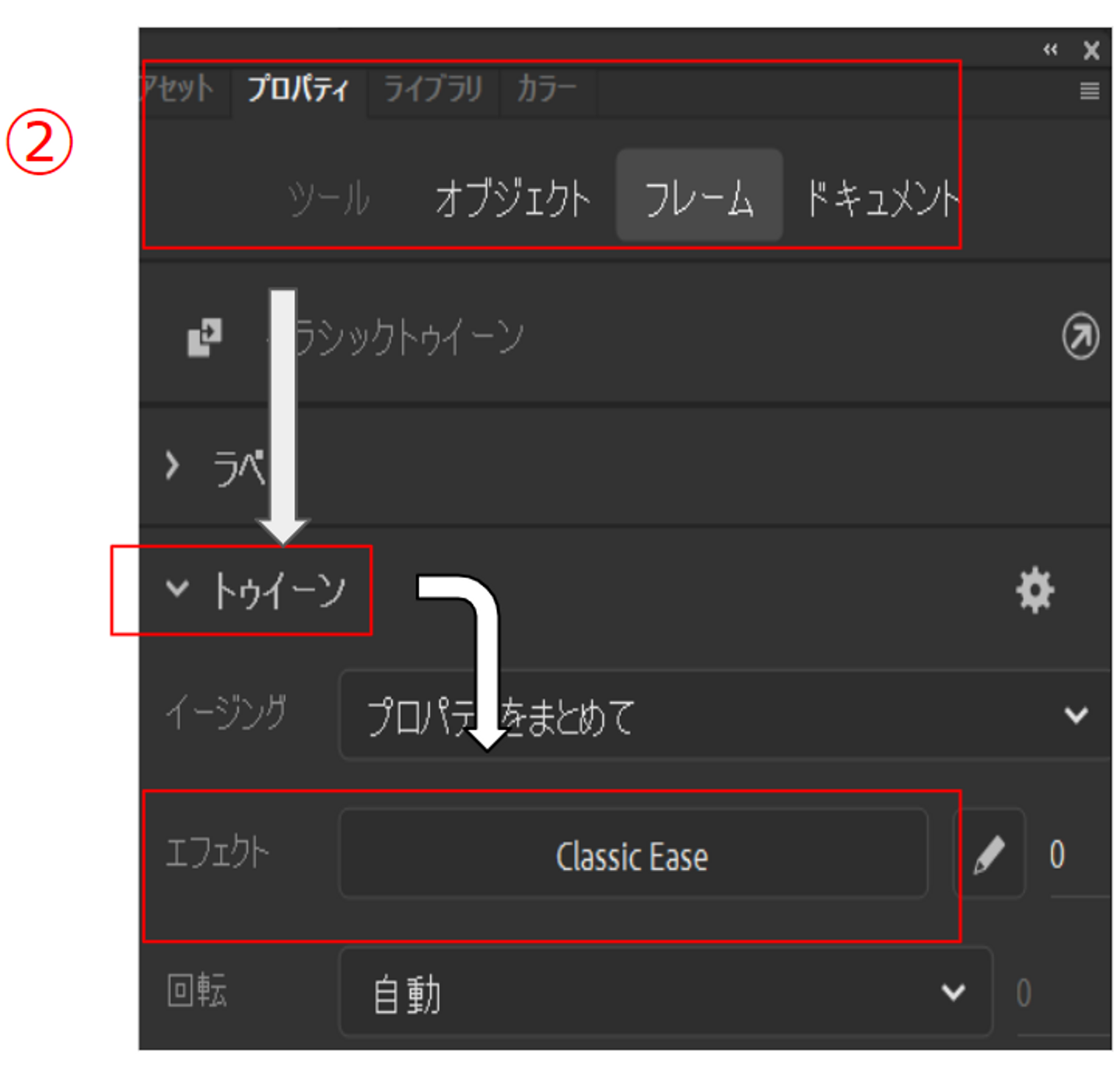The width and height of the screenshot is (1120, 1066).
Task: Select the ドキュメント properties mode
Action: click(882, 198)
